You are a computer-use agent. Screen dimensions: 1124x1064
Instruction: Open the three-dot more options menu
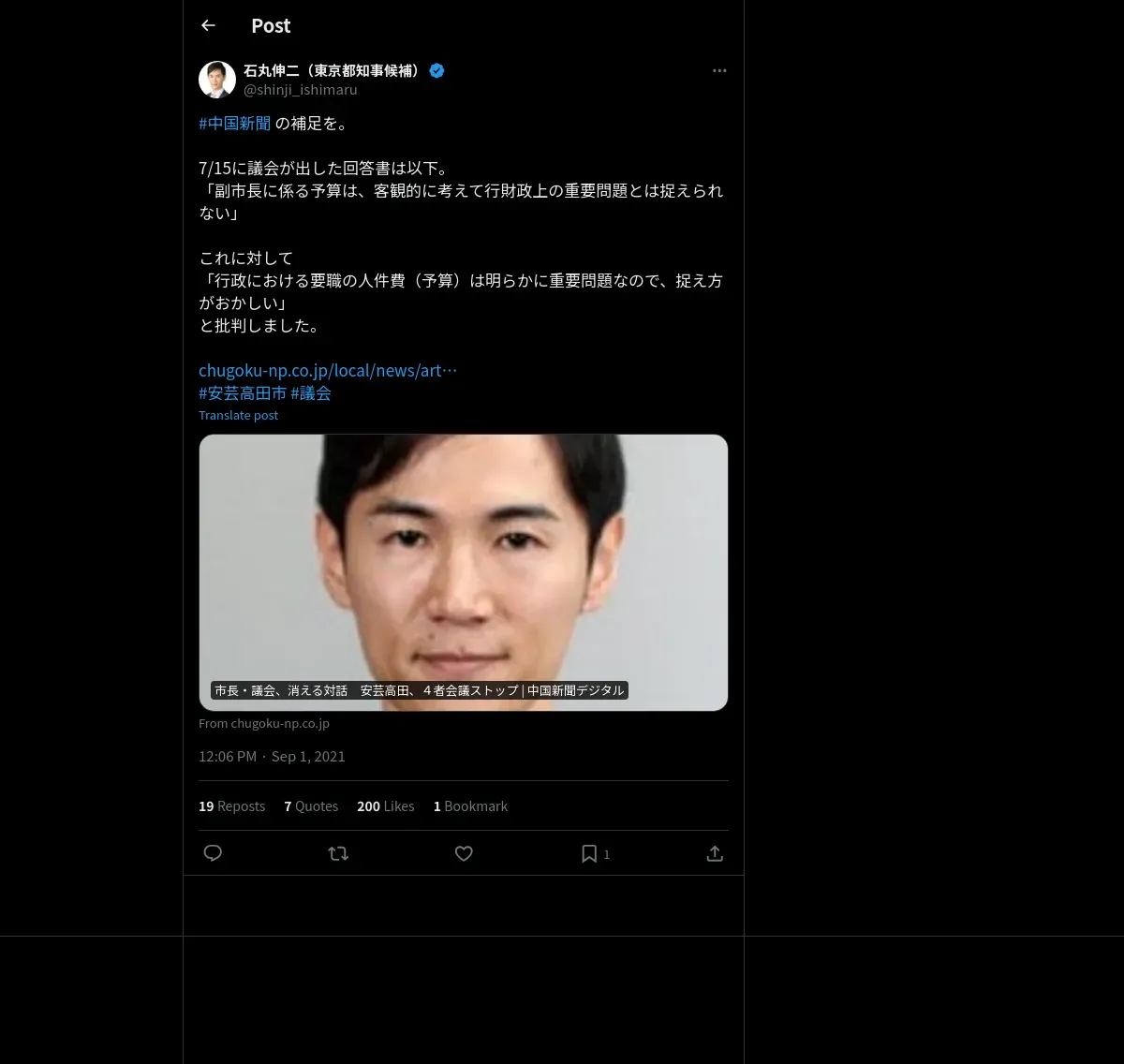(x=719, y=70)
